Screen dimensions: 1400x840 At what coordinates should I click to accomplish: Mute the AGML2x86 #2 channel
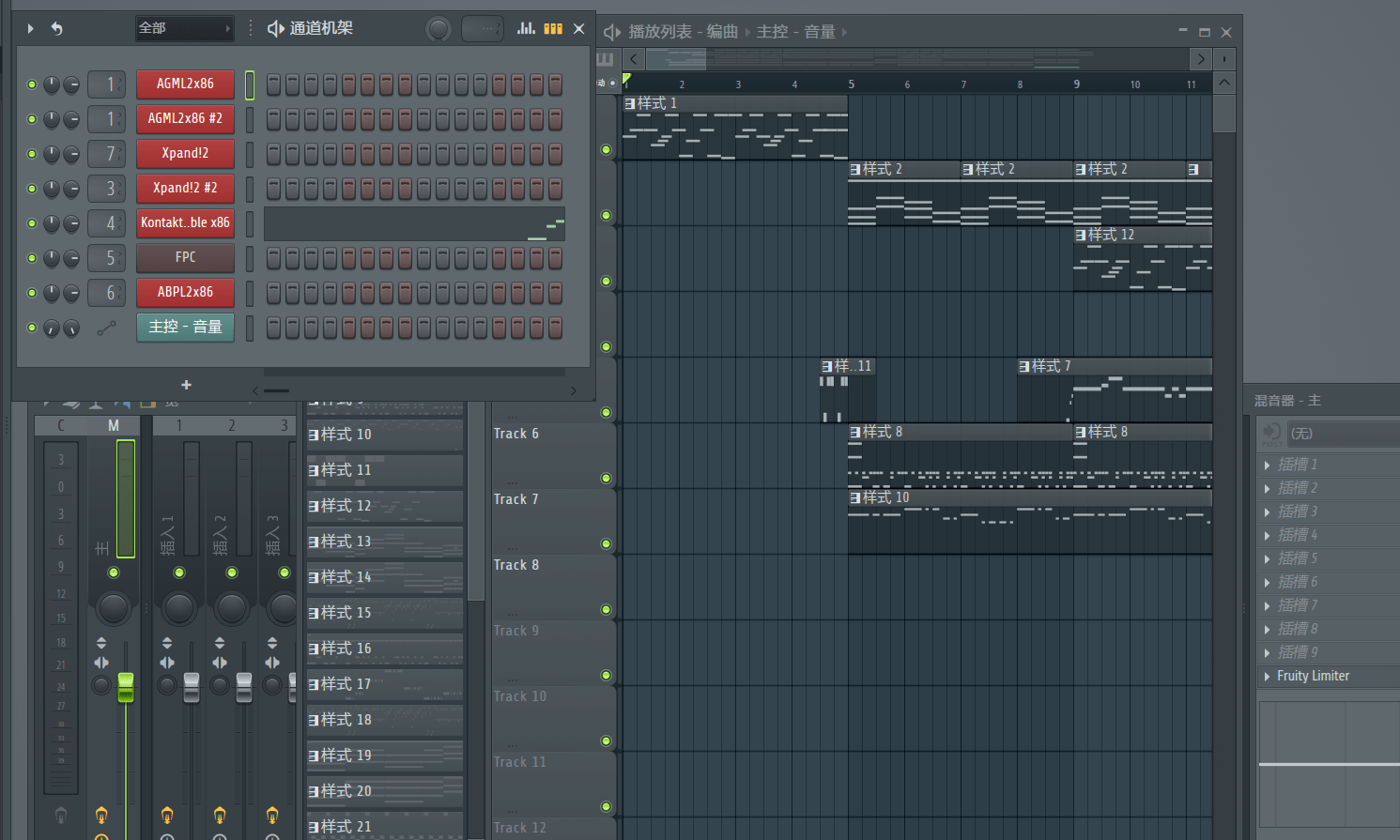32,119
